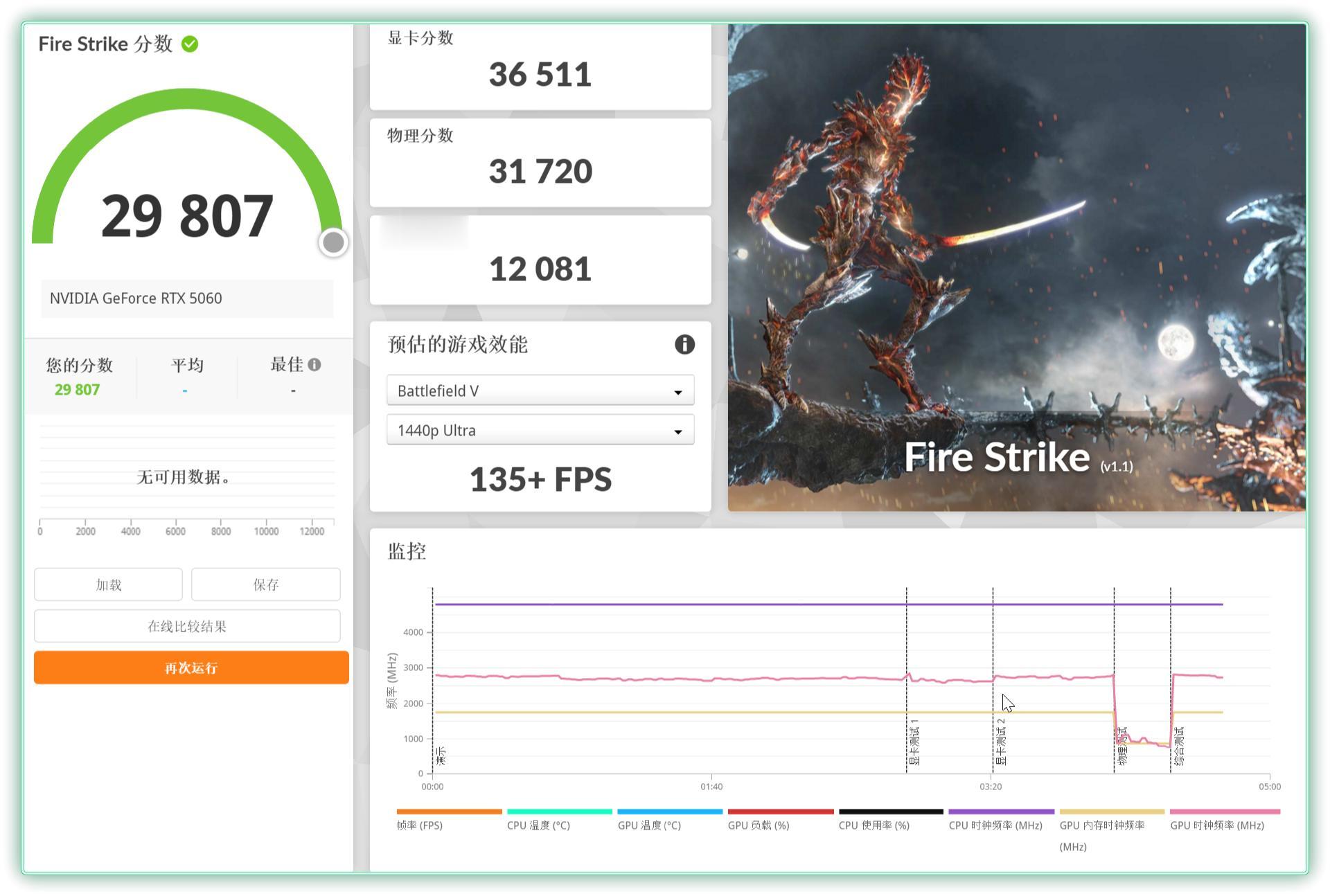Open info icon in 预估的游戏效能 panel

tap(684, 344)
